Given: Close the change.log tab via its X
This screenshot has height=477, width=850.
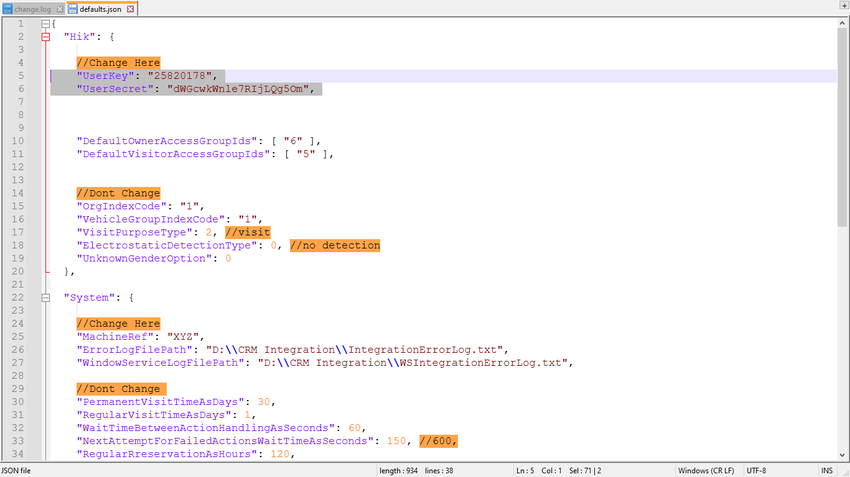Looking at the screenshot, I should [x=60, y=8].
